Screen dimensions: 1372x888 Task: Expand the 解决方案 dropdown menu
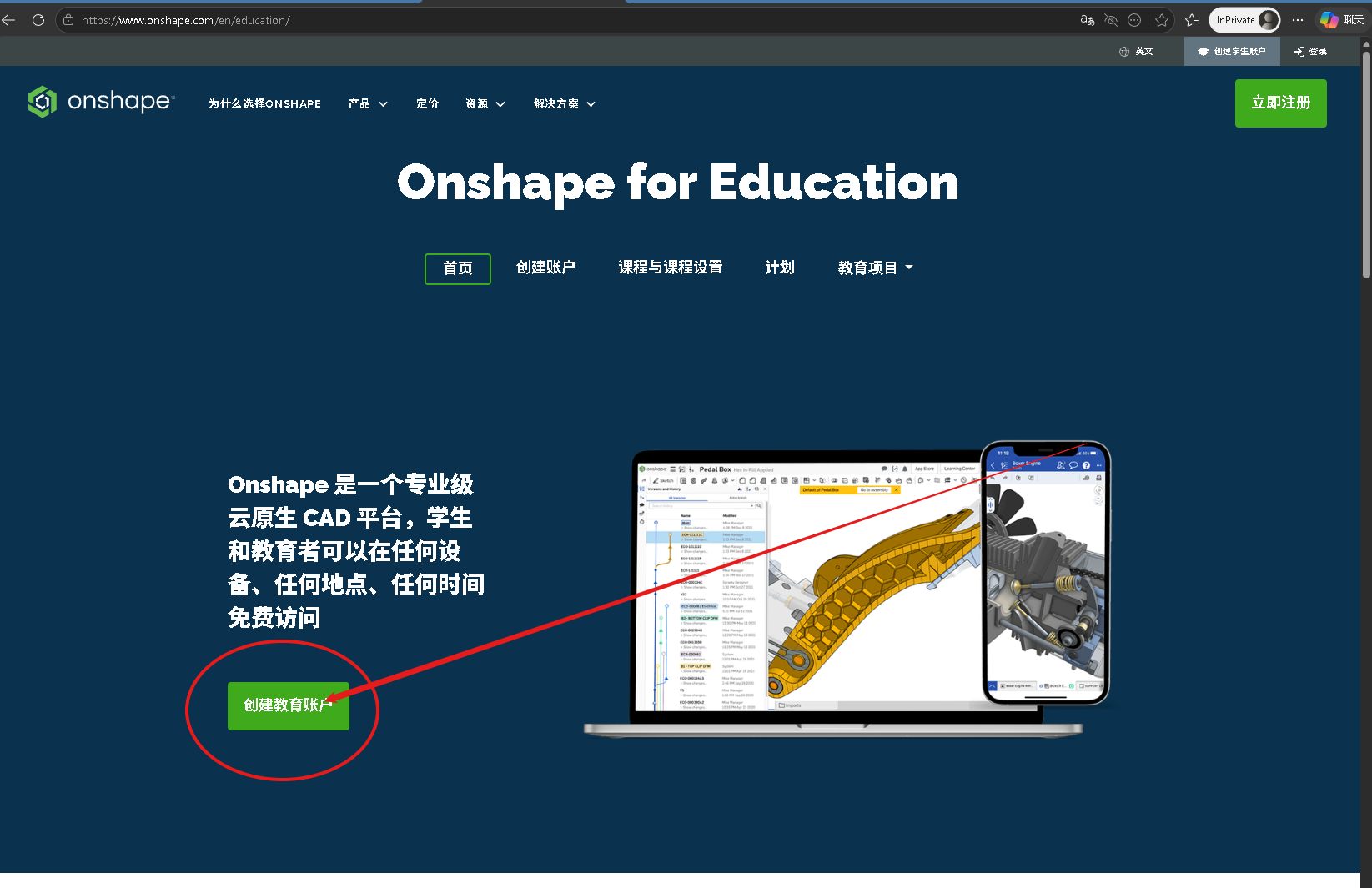point(565,104)
